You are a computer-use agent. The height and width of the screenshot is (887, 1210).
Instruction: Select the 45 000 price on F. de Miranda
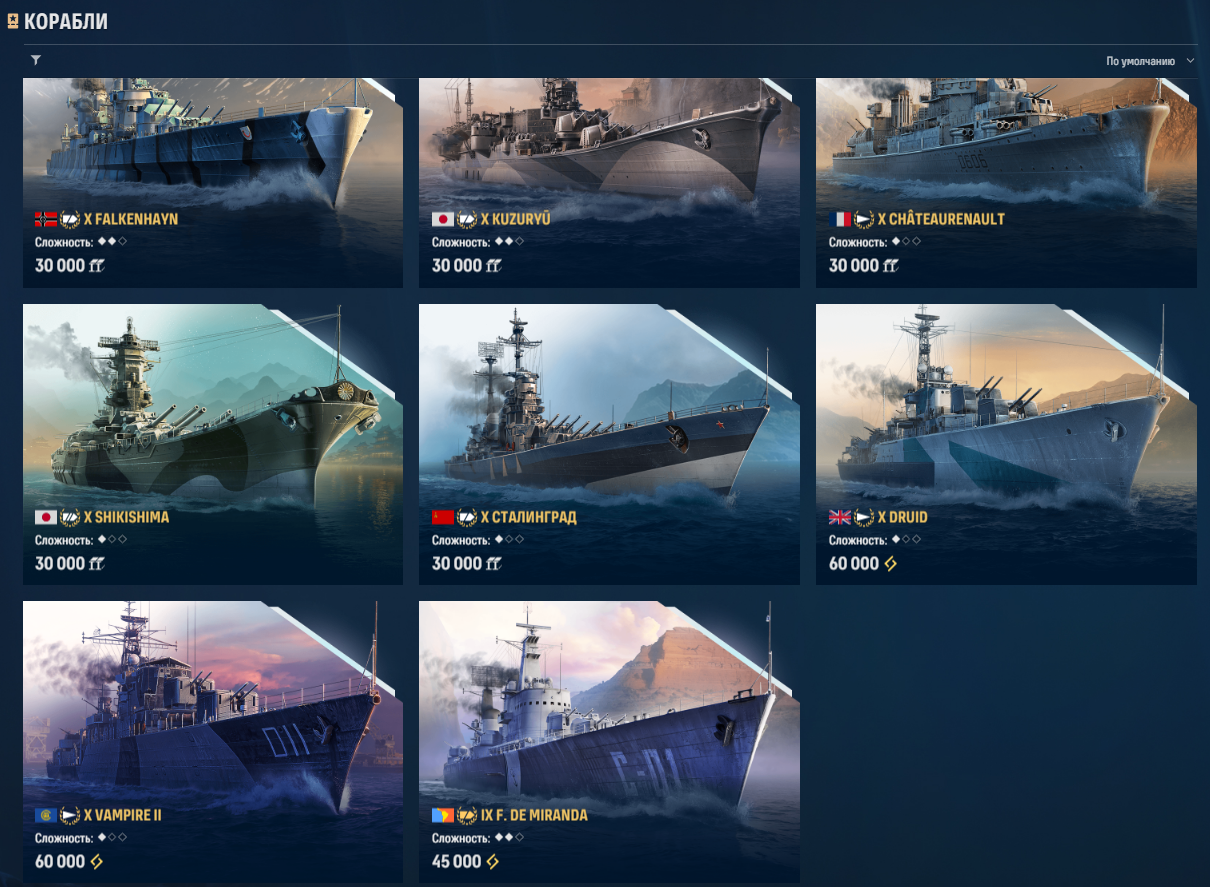point(457,861)
